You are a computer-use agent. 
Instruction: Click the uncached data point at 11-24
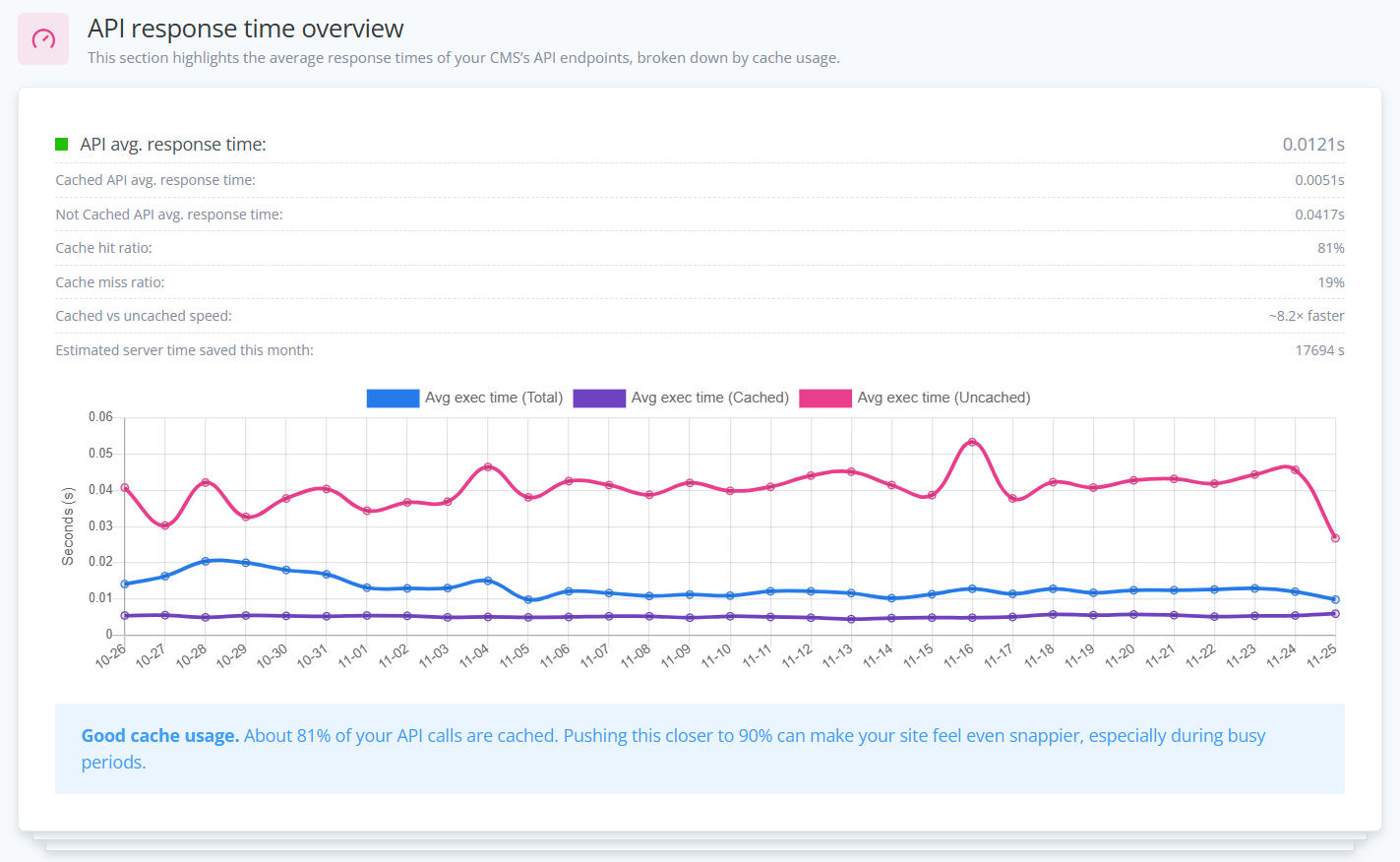(x=1295, y=469)
